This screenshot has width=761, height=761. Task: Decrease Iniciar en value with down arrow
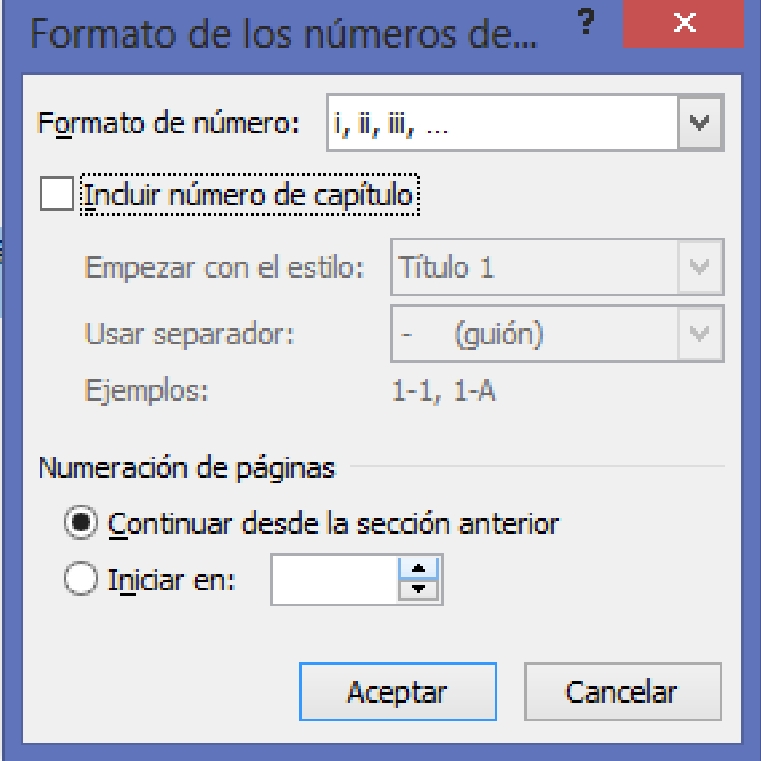pos(418,590)
